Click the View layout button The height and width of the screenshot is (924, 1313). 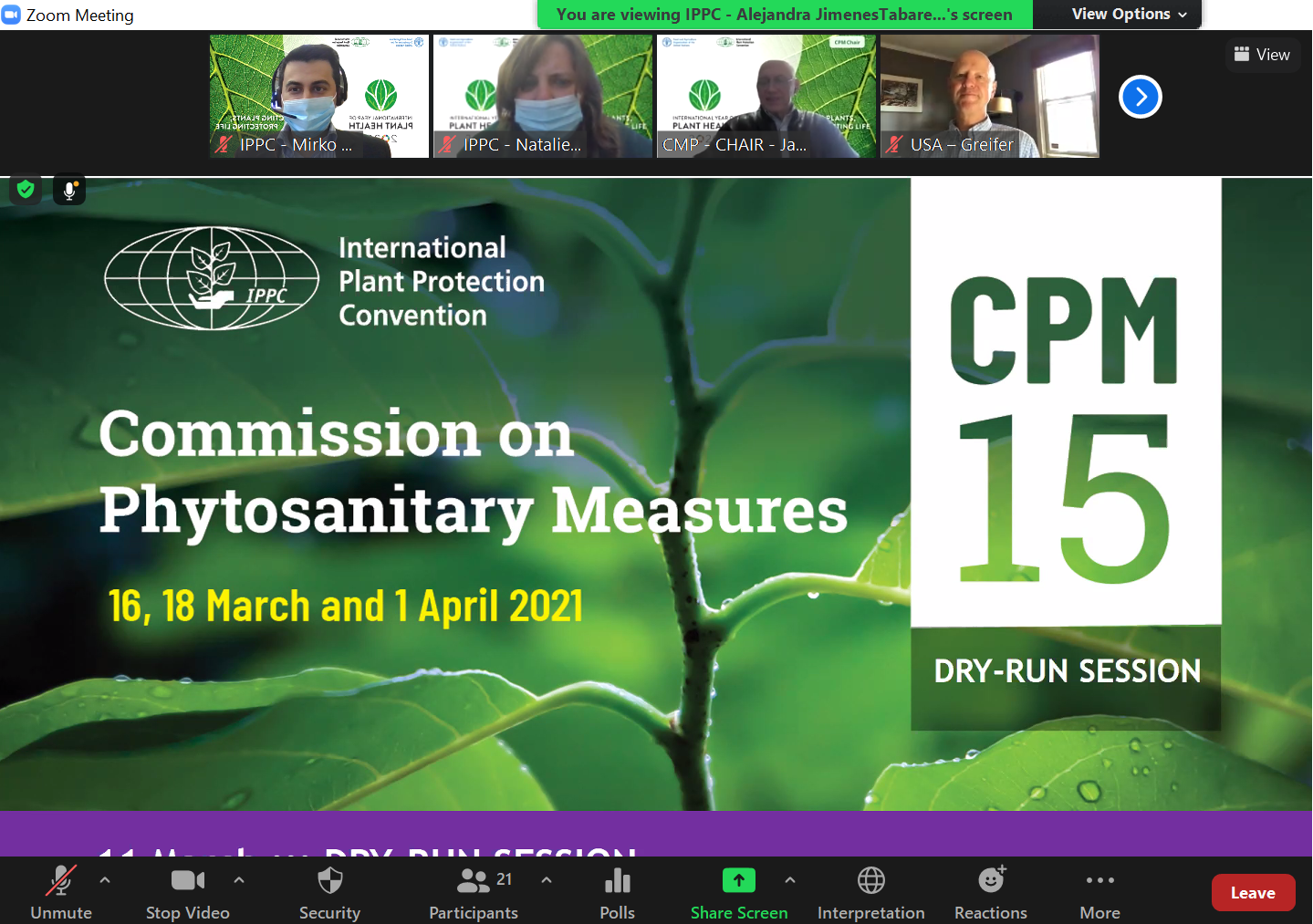[x=1262, y=55]
